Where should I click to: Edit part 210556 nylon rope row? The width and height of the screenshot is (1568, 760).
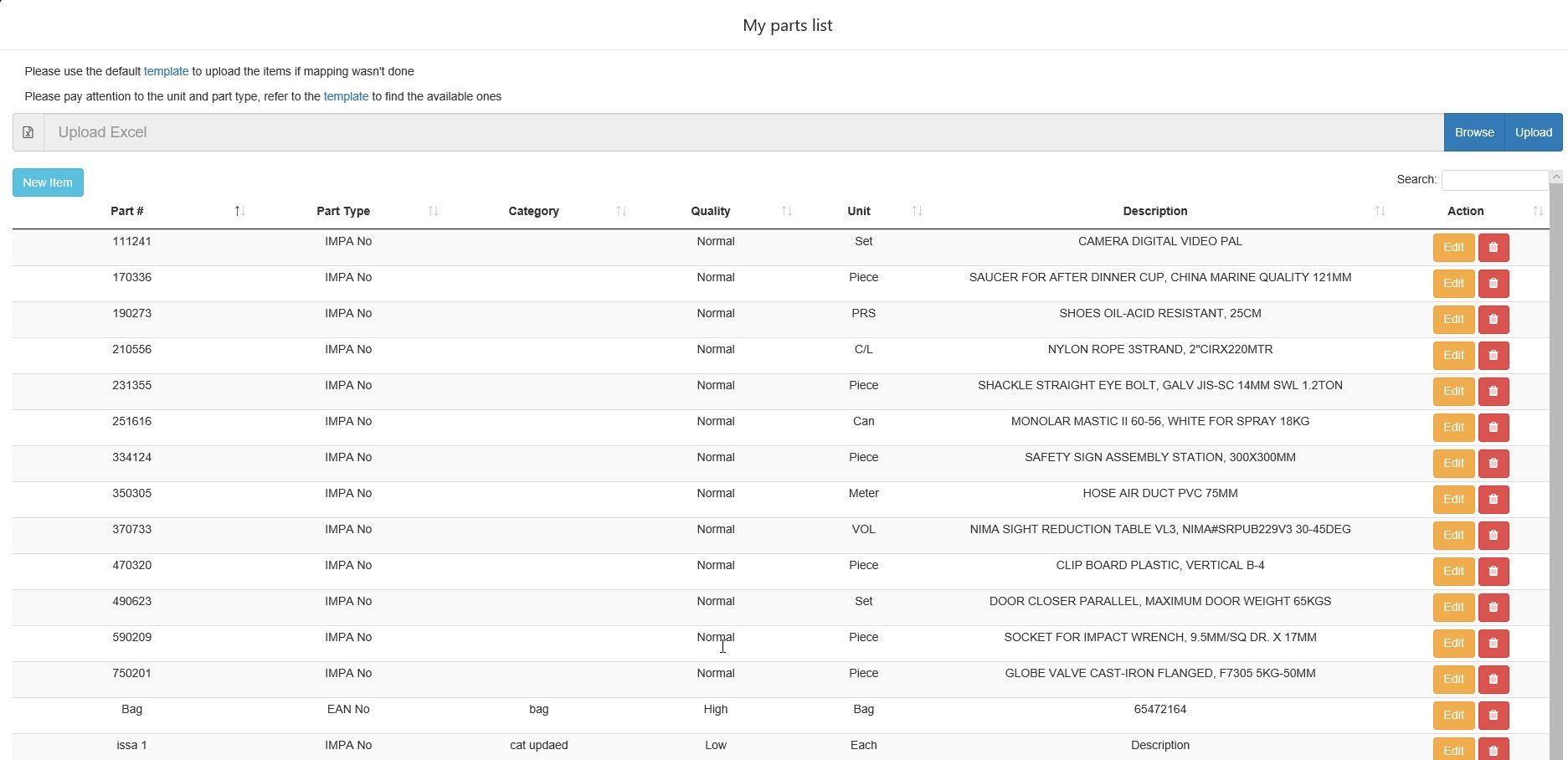[x=1453, y=356]
